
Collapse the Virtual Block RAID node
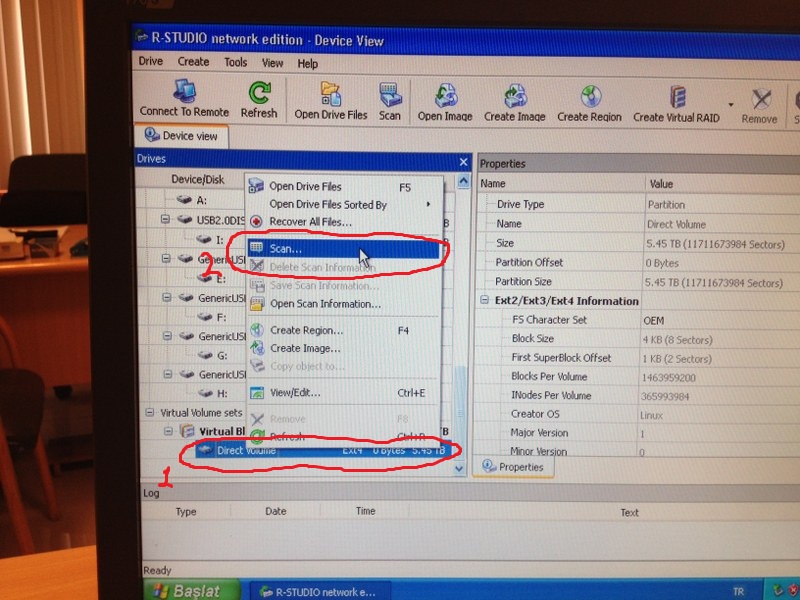(x=168, y=432)
